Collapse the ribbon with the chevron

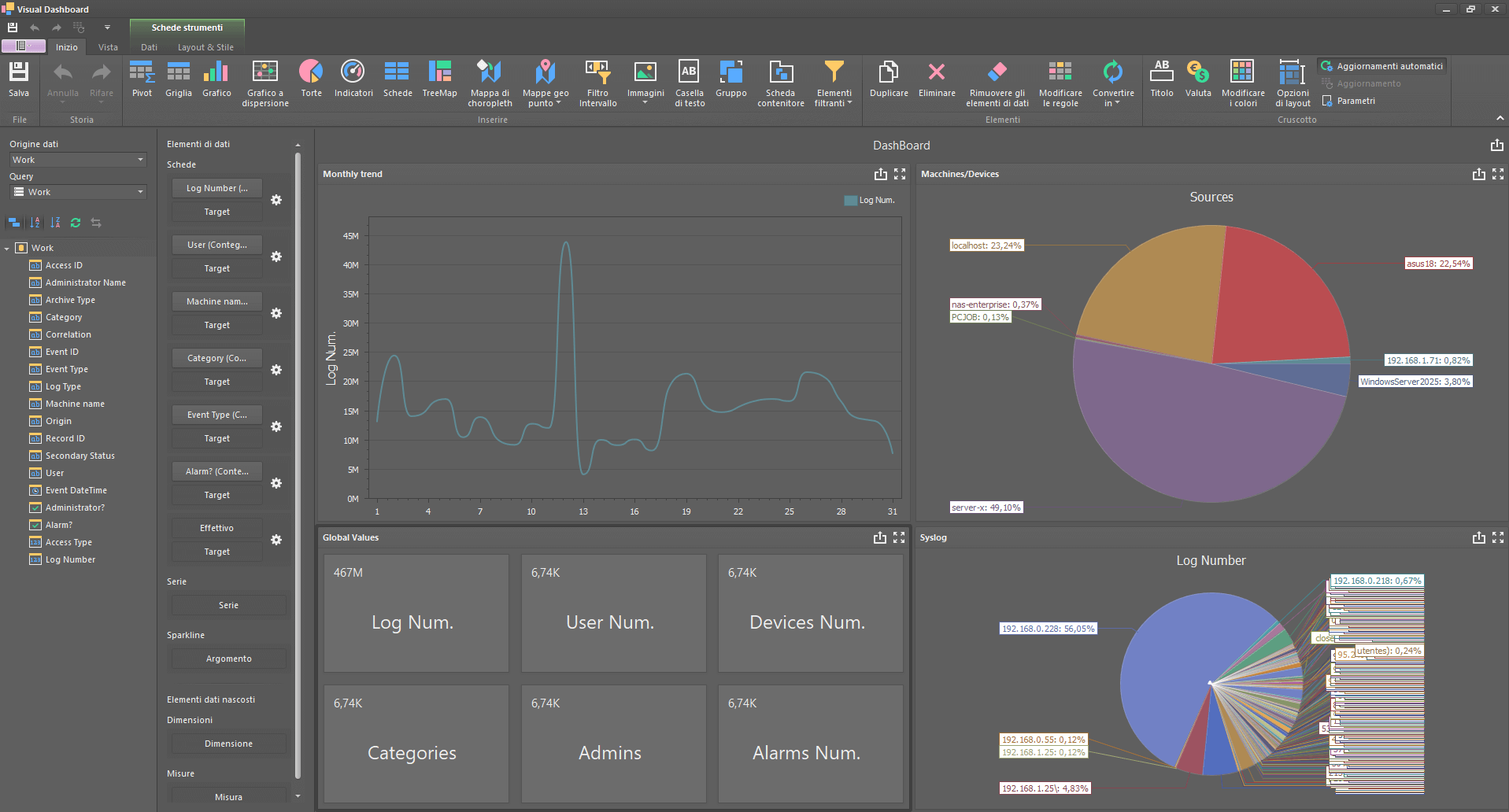(1500, 118)
